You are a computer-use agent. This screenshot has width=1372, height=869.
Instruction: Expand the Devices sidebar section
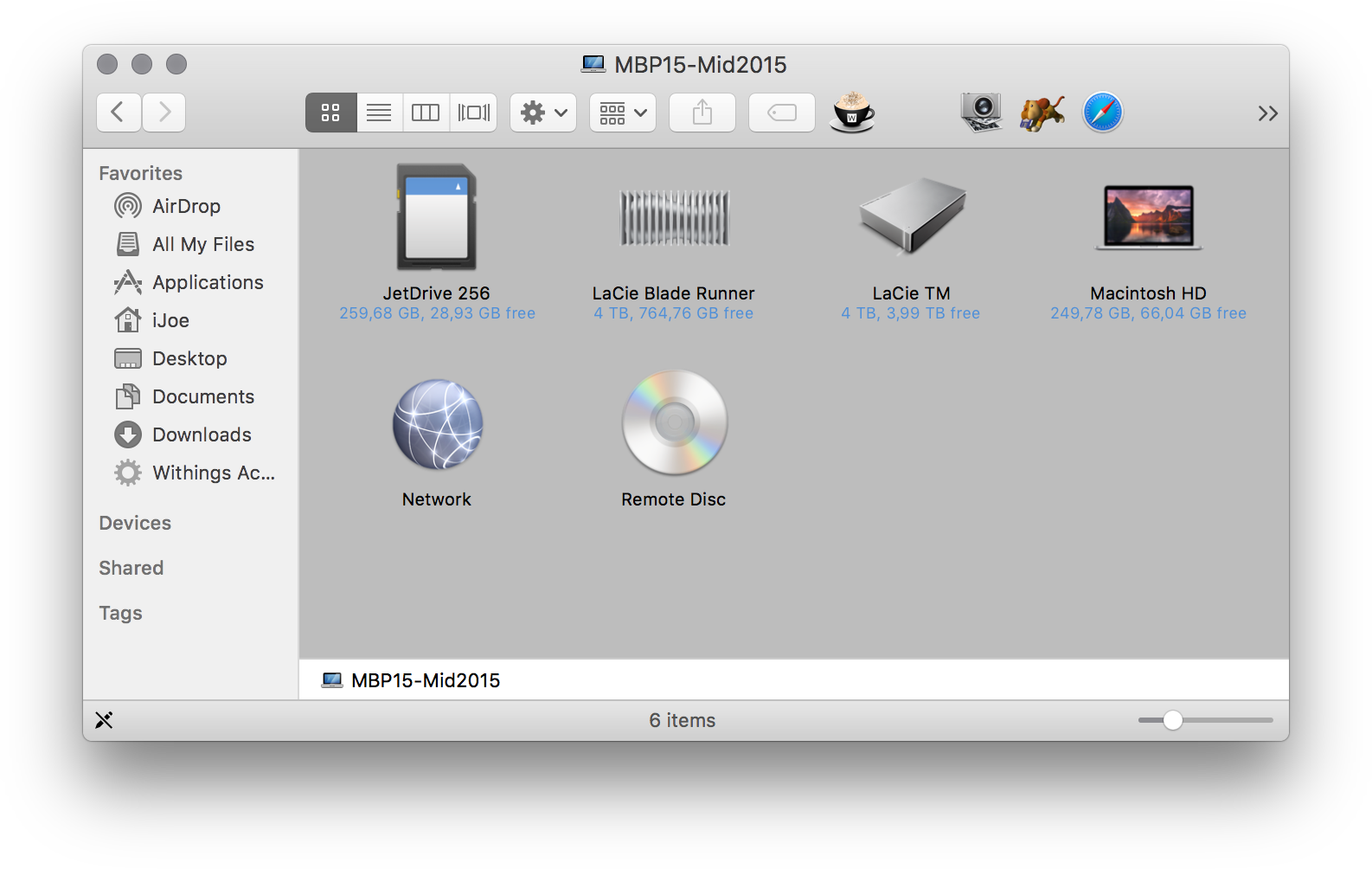pyautogui.click(x=135, y=523)
